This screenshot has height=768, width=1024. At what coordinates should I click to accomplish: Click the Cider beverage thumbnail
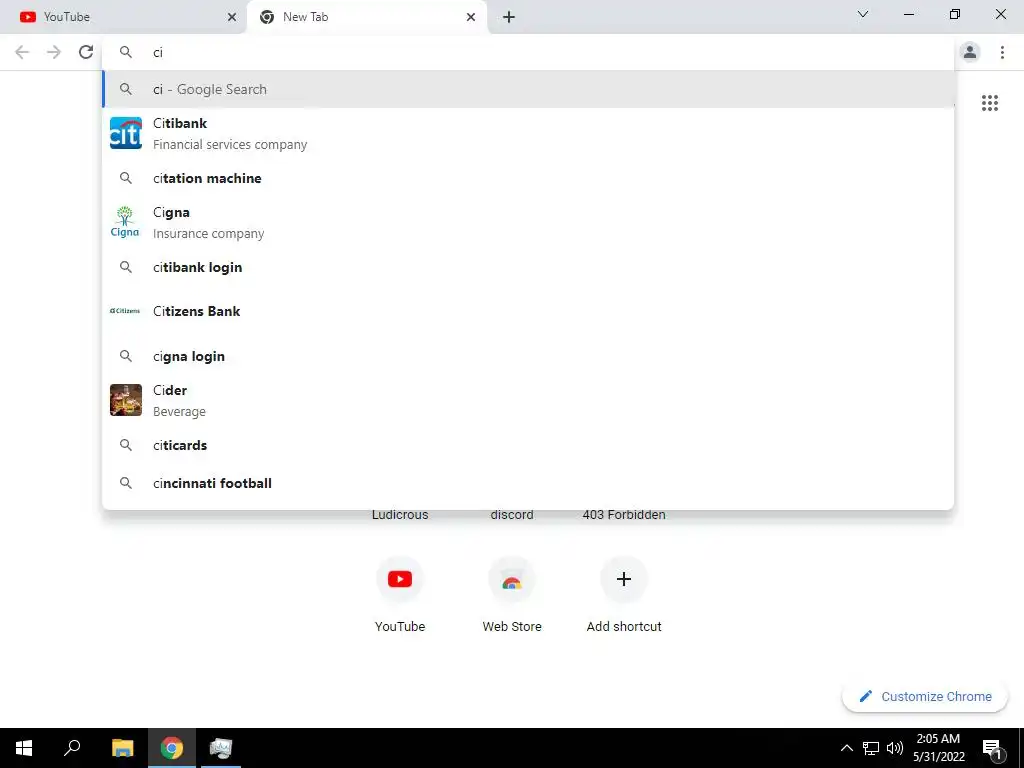(x=125, y=400)
